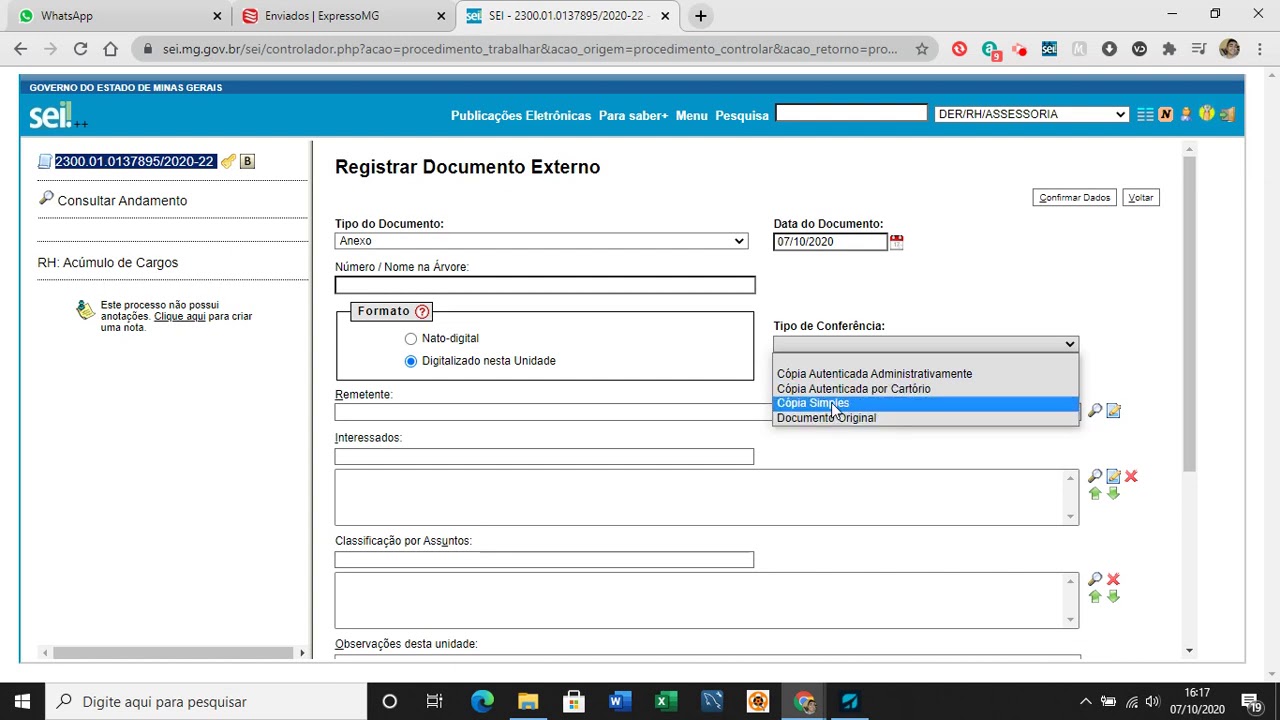1280x720 pixels.
Task: Focus the Interessados input field
Action: (x=544, y=457)
